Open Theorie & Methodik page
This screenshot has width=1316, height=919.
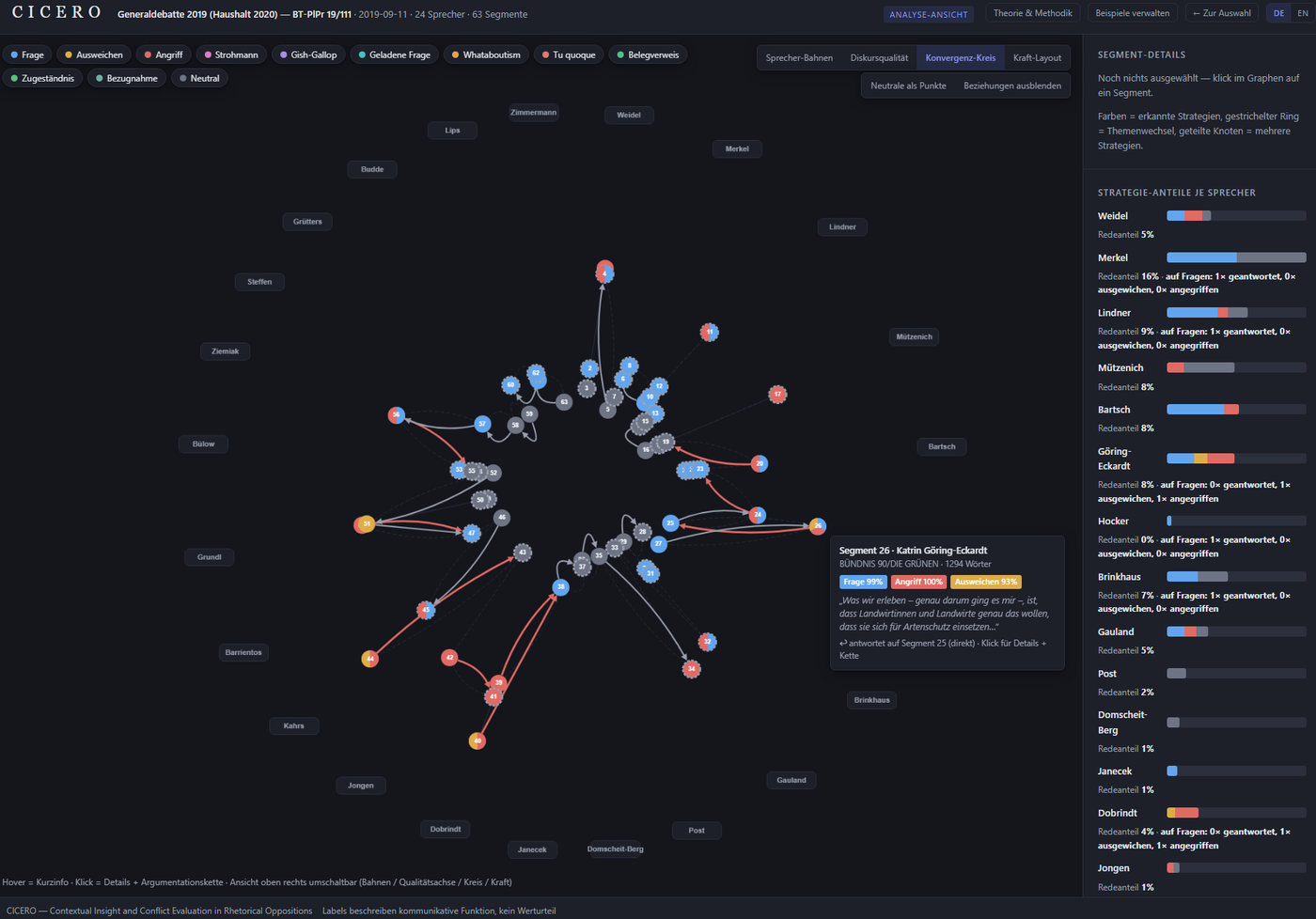click(1032, 13)
